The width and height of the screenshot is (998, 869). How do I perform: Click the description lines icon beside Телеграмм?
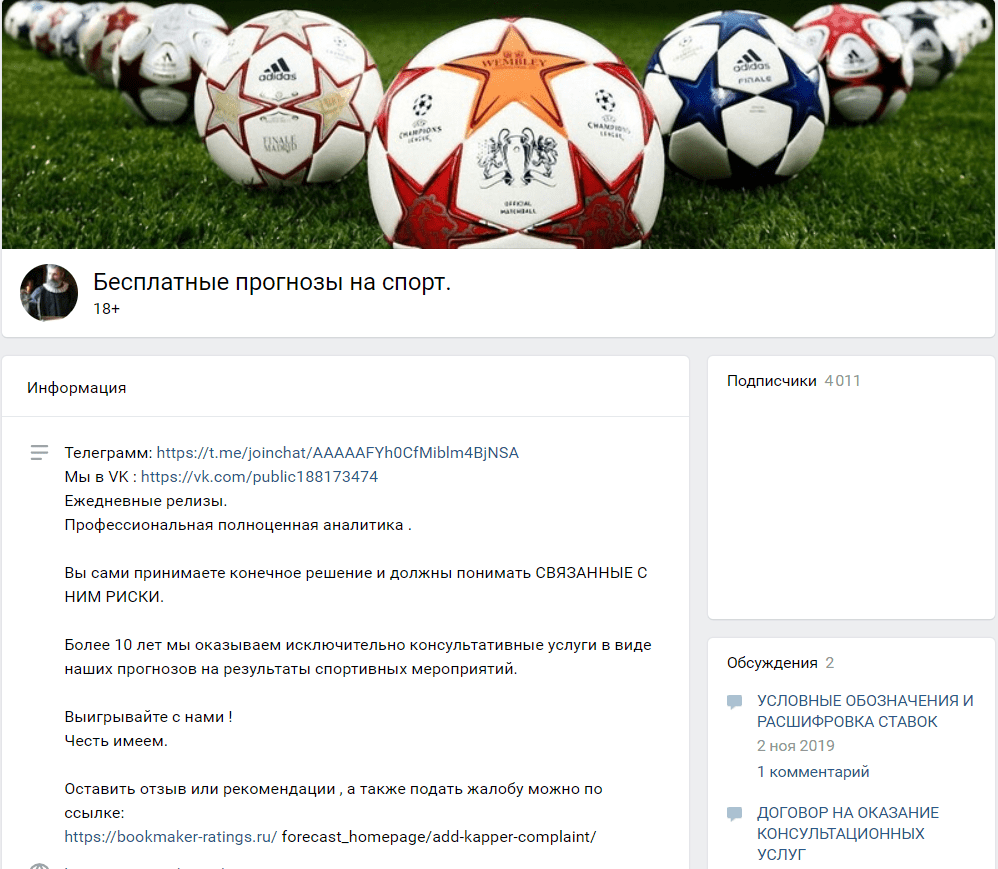39,453
